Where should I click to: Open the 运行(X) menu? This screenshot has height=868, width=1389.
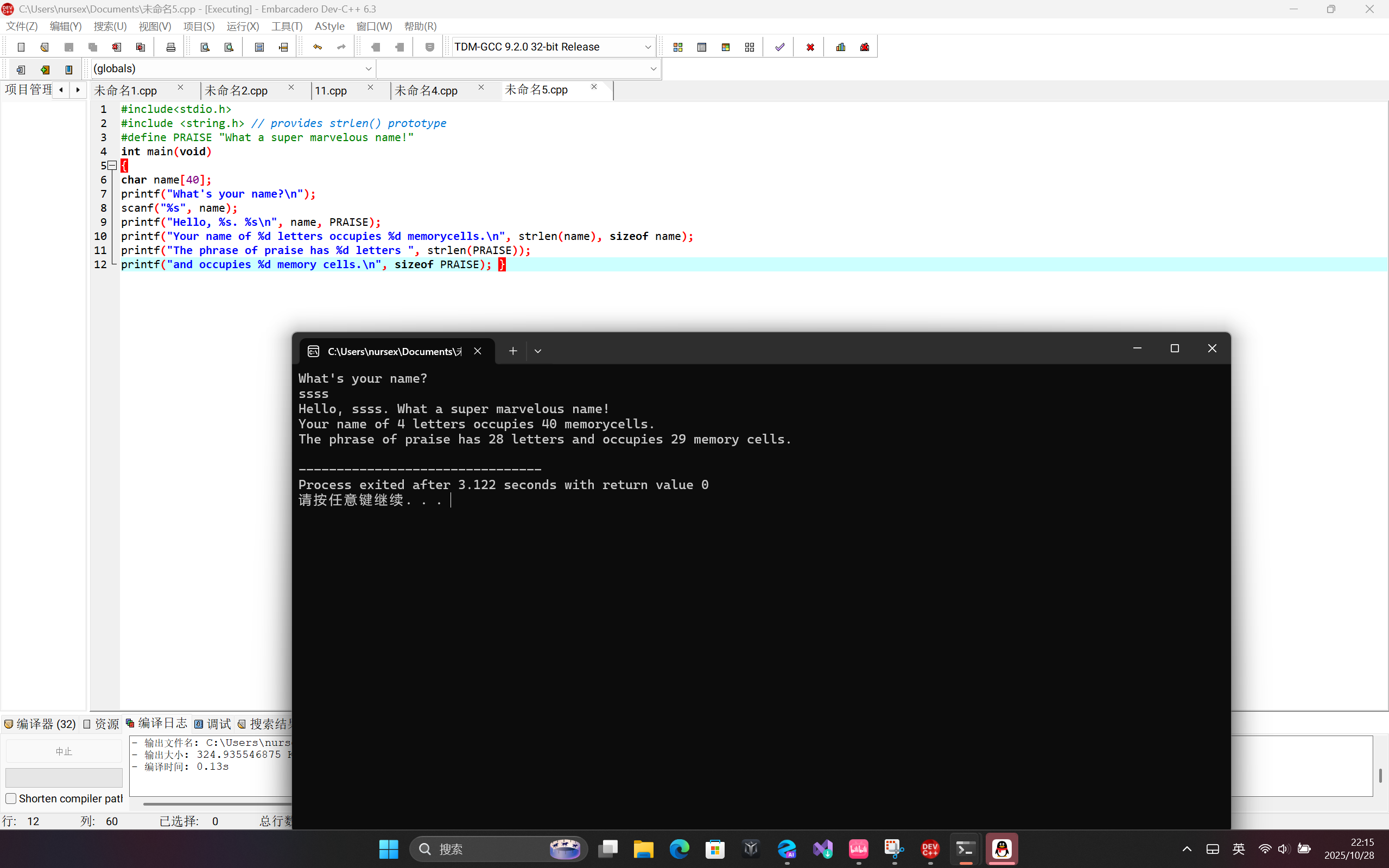click(242, 27)
